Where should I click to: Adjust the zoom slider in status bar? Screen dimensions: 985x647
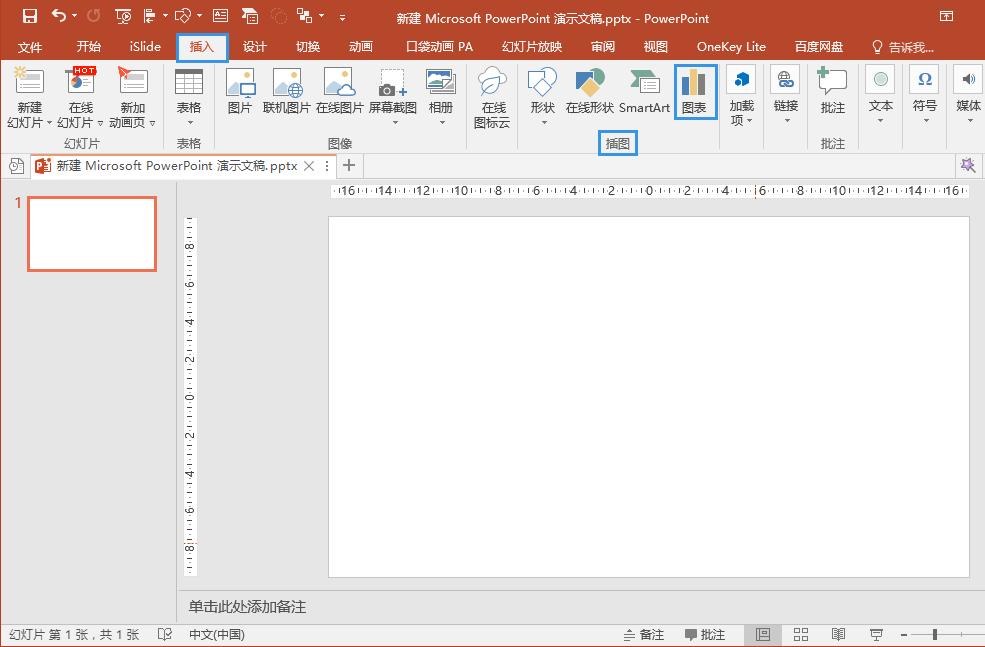(934, 634)
